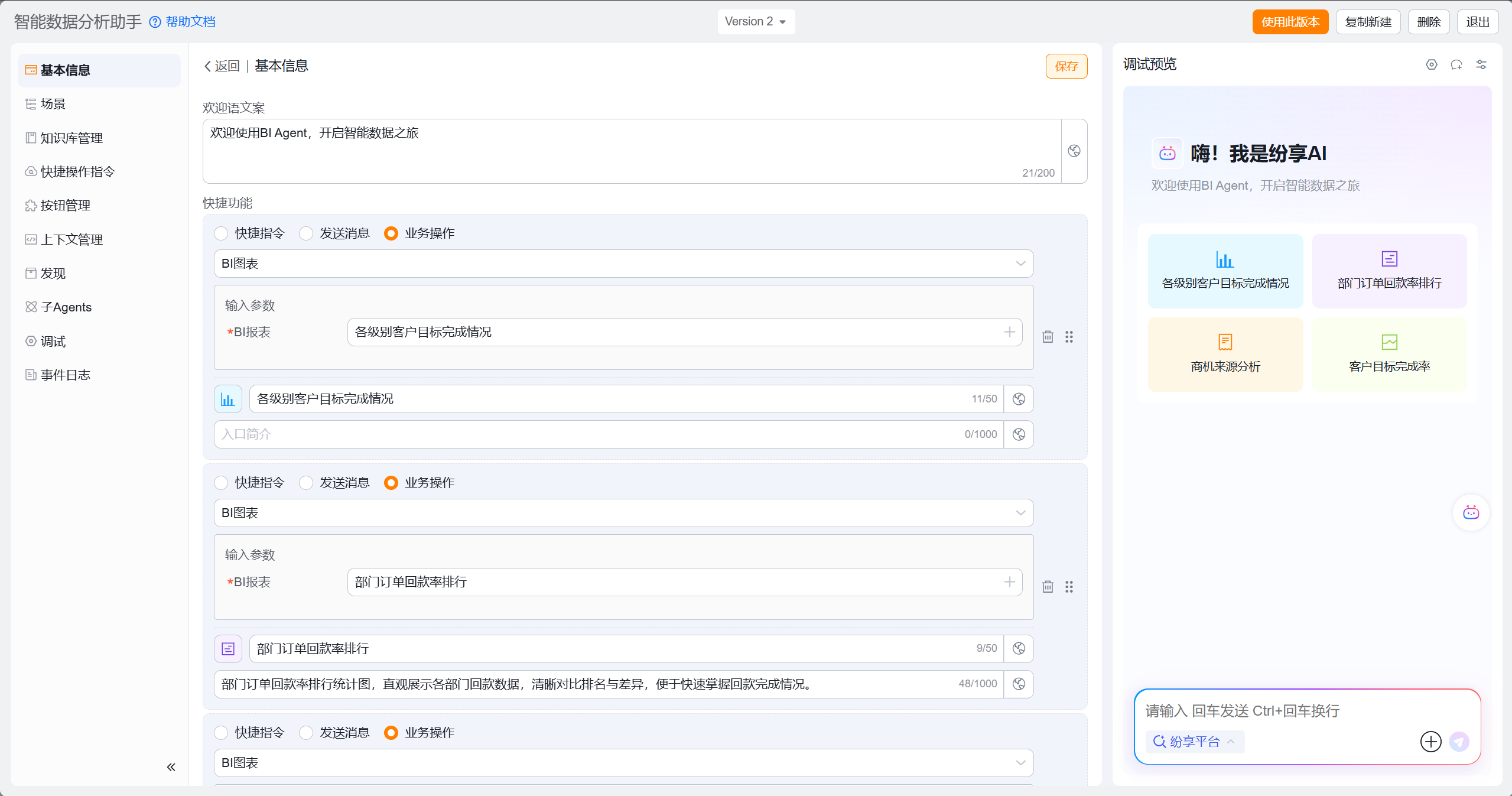Screen dimensions: 1512x796
Task: Open the 帮助文档 link
Action: pyautogui.click(x=190, y=22)
